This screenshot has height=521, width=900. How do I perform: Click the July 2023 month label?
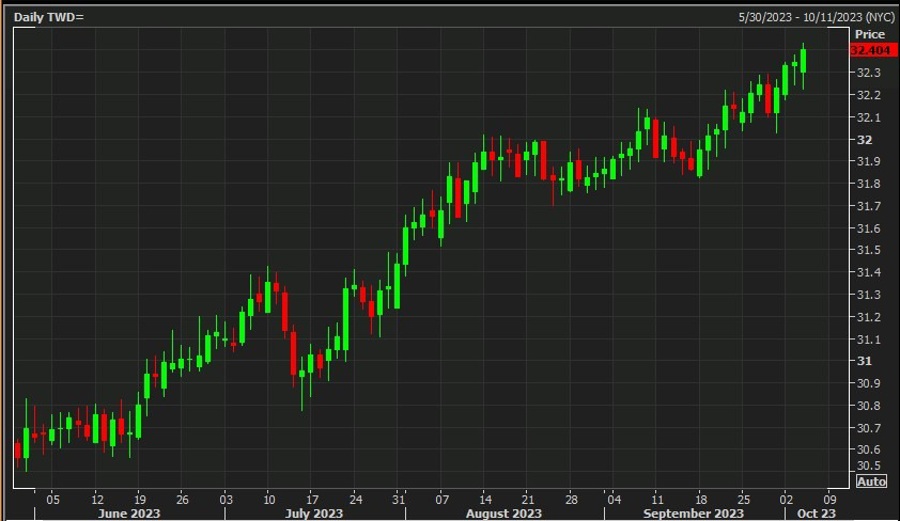314,514
